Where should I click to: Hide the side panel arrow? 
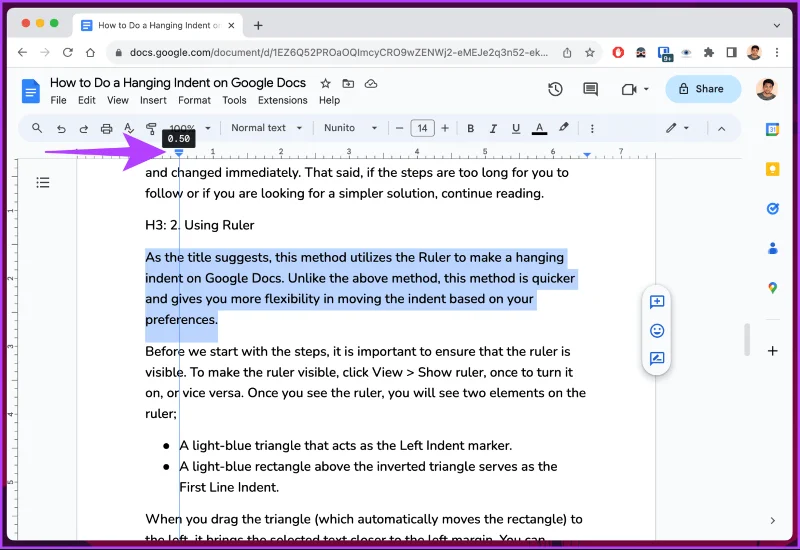point(772,520)
